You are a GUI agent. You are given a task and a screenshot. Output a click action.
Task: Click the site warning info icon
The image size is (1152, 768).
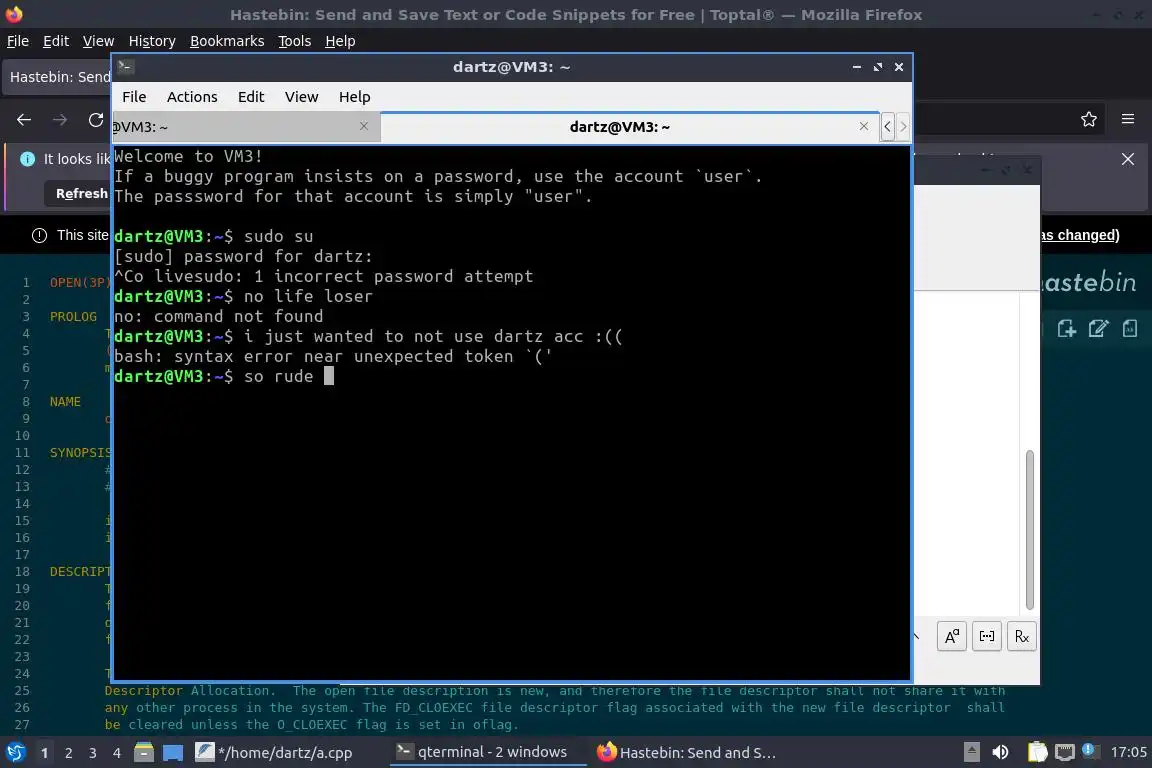coord(39,235)
